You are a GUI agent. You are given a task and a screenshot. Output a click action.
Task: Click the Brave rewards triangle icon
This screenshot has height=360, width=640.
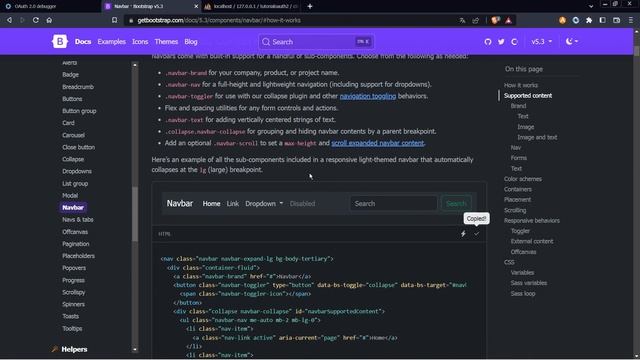point(508,20)
